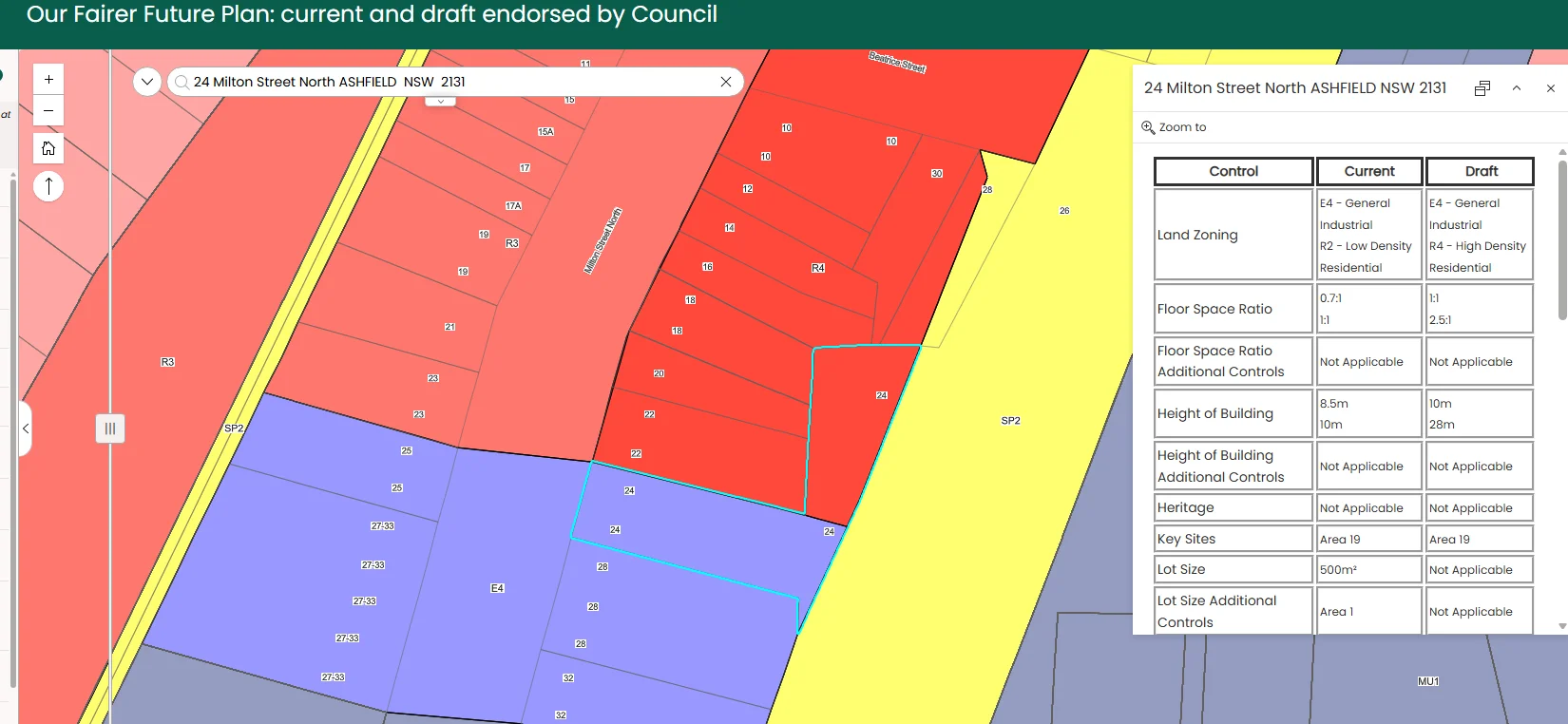
Task: Click the popup title address text
Action: click(1295, 88)
